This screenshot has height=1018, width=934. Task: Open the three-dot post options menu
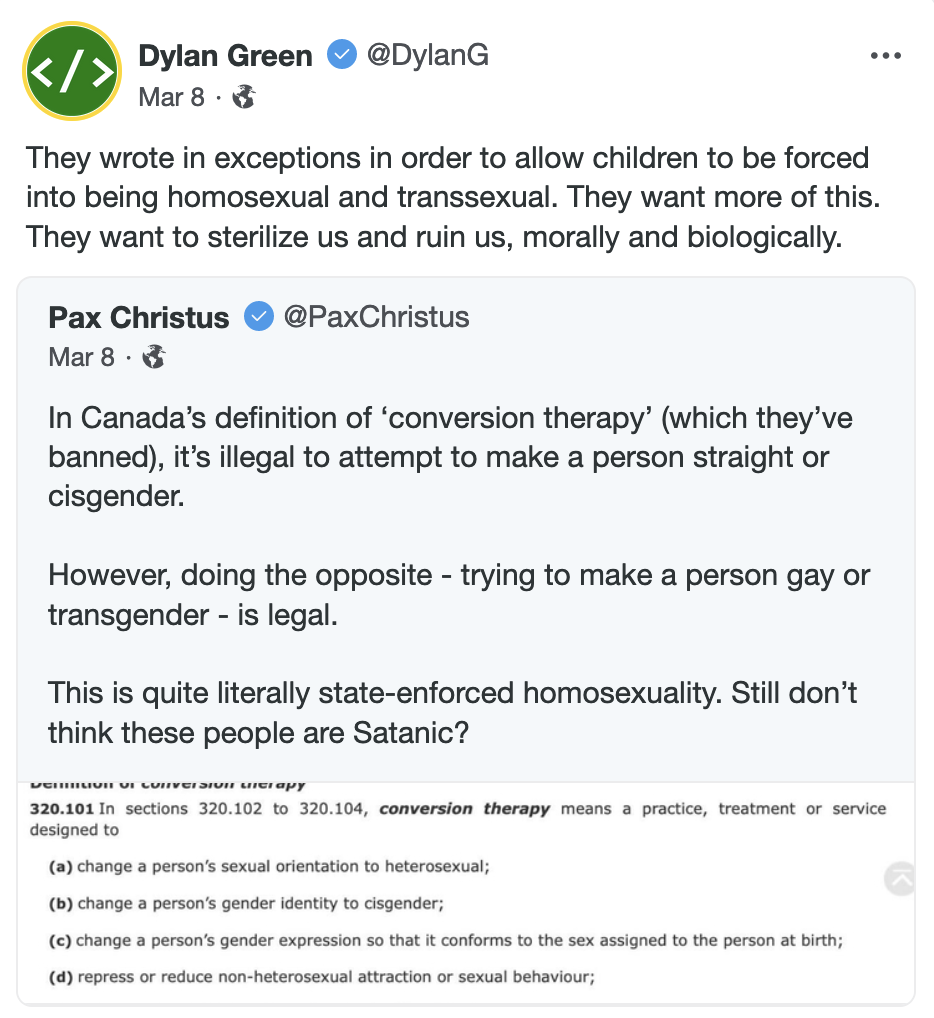[886, 56]
